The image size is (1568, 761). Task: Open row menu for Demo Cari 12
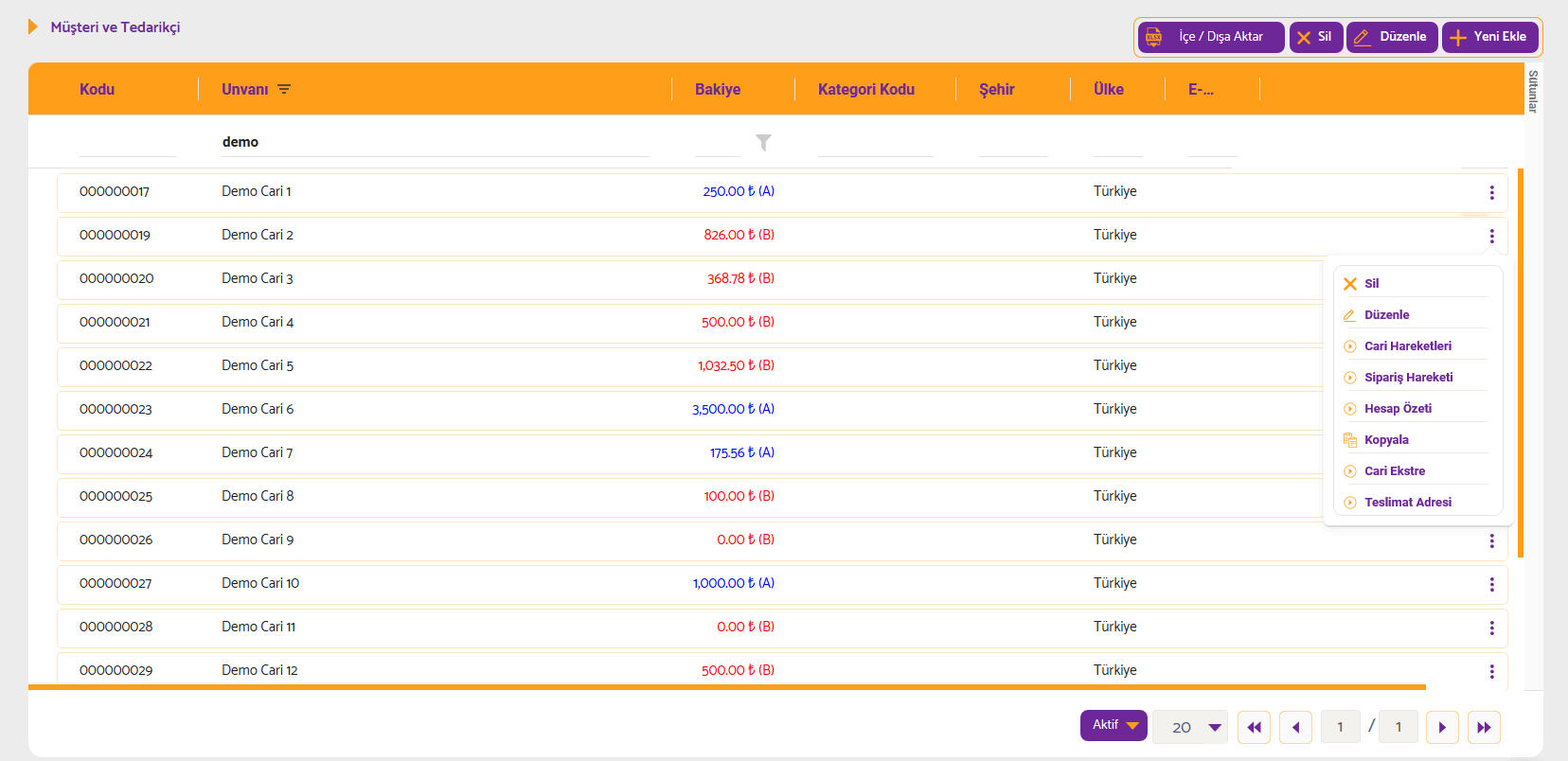(x=1491, y=671)
